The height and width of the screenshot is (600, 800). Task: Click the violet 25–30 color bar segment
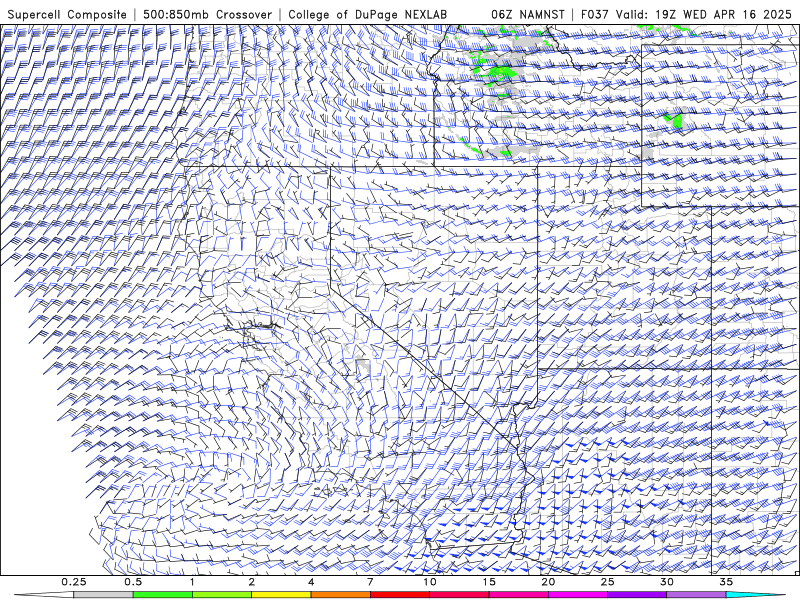tap(637, 595)
